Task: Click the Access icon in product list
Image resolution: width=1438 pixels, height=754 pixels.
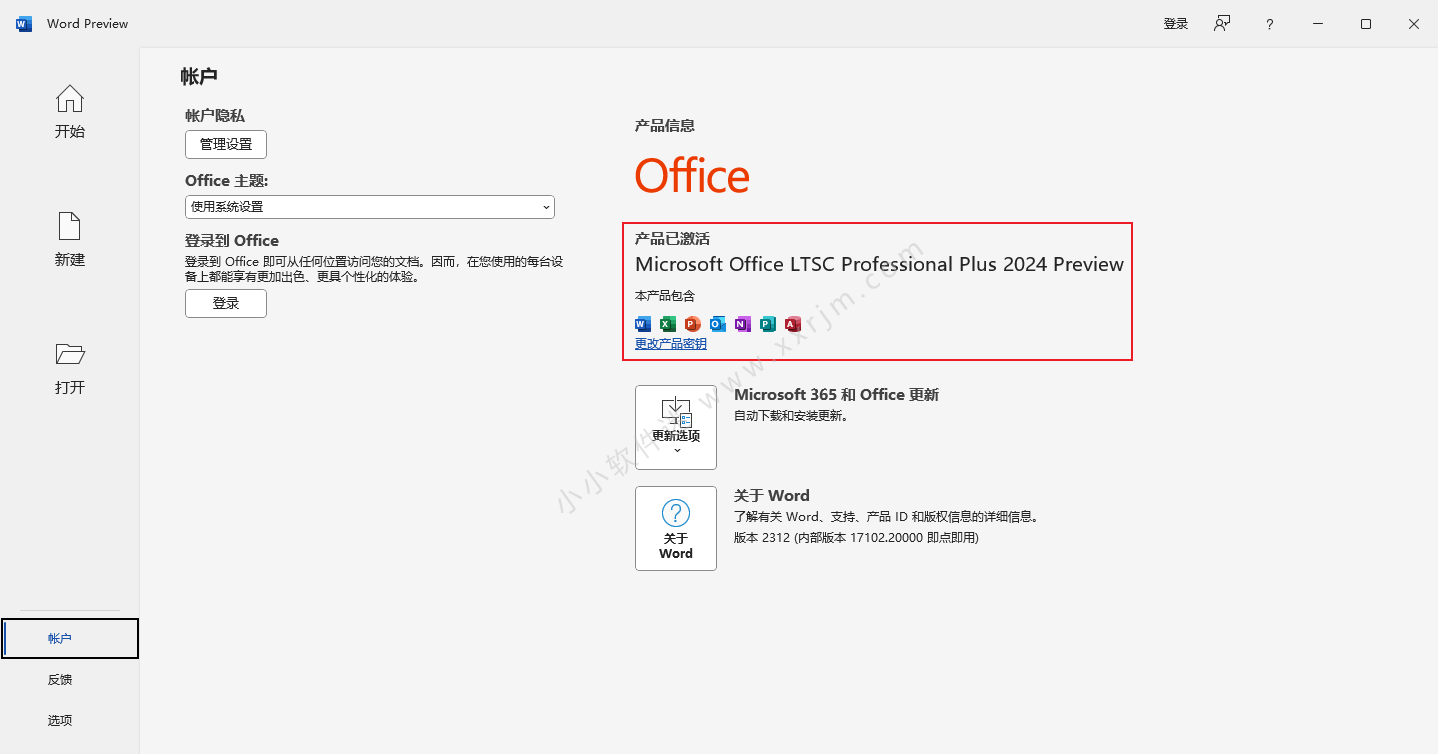Action: tap(793, 324)
